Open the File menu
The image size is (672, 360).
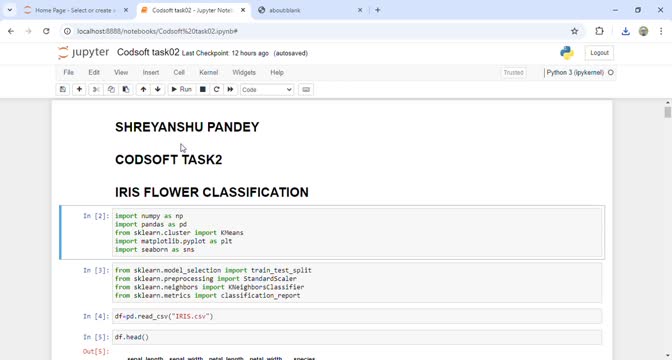(x=69, y=72)
